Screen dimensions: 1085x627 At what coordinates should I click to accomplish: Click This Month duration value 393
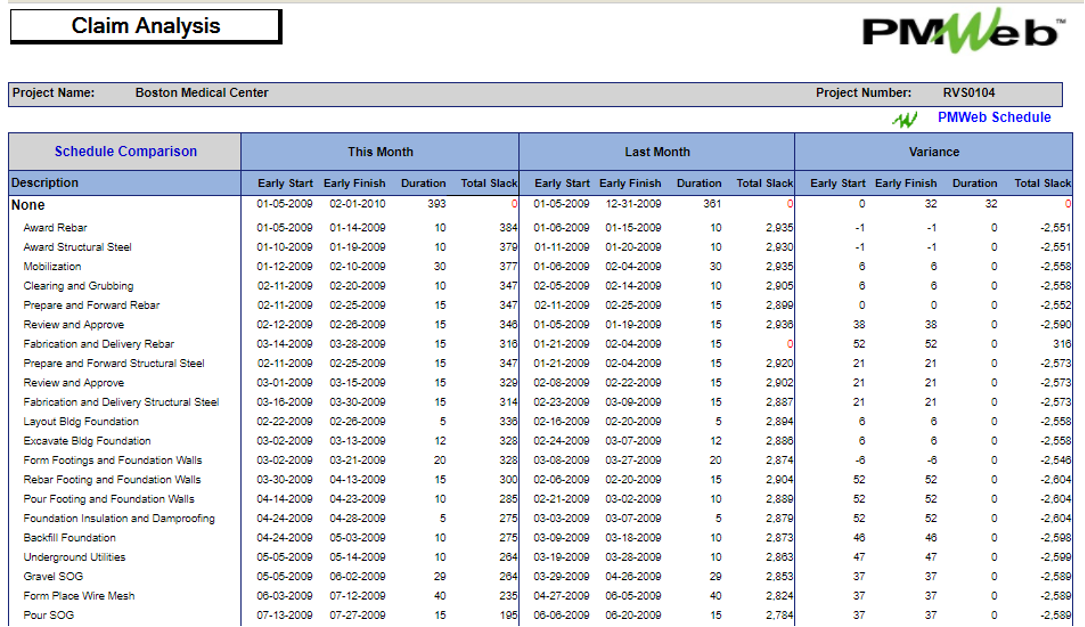point(437,204)
